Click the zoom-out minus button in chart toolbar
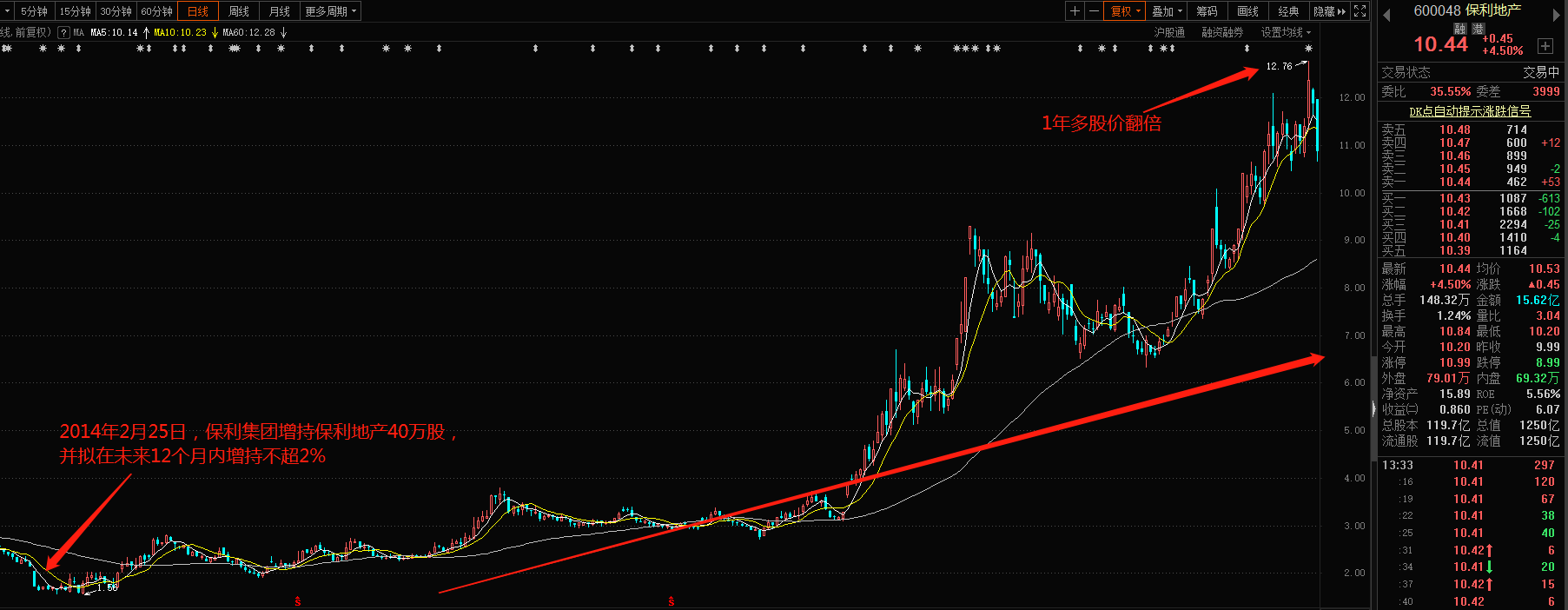This screenshot has height=610, width=1568. click(x=1094, y=11)
